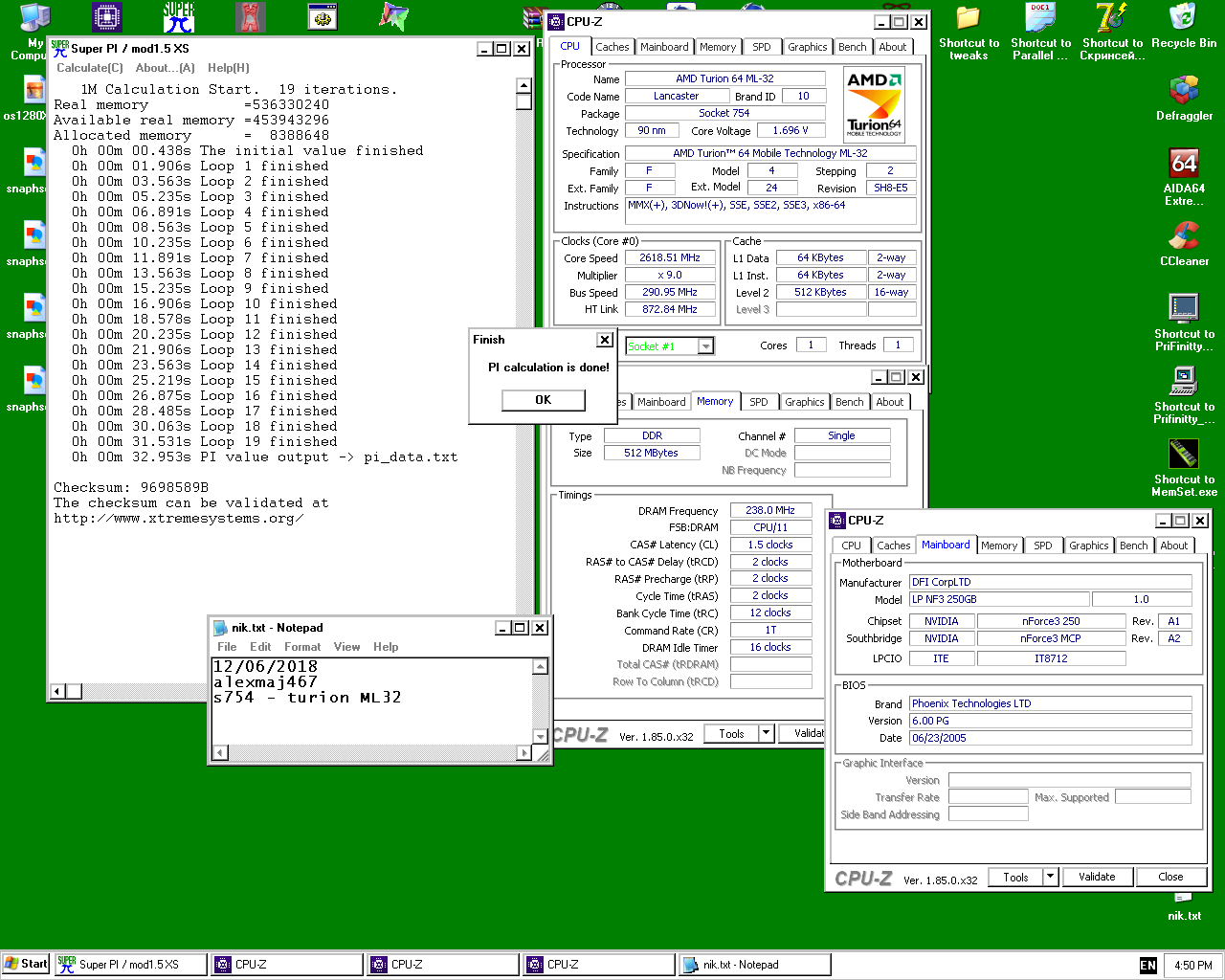
Task: Open the File menu in Notepad
Action: coord(227,647)
